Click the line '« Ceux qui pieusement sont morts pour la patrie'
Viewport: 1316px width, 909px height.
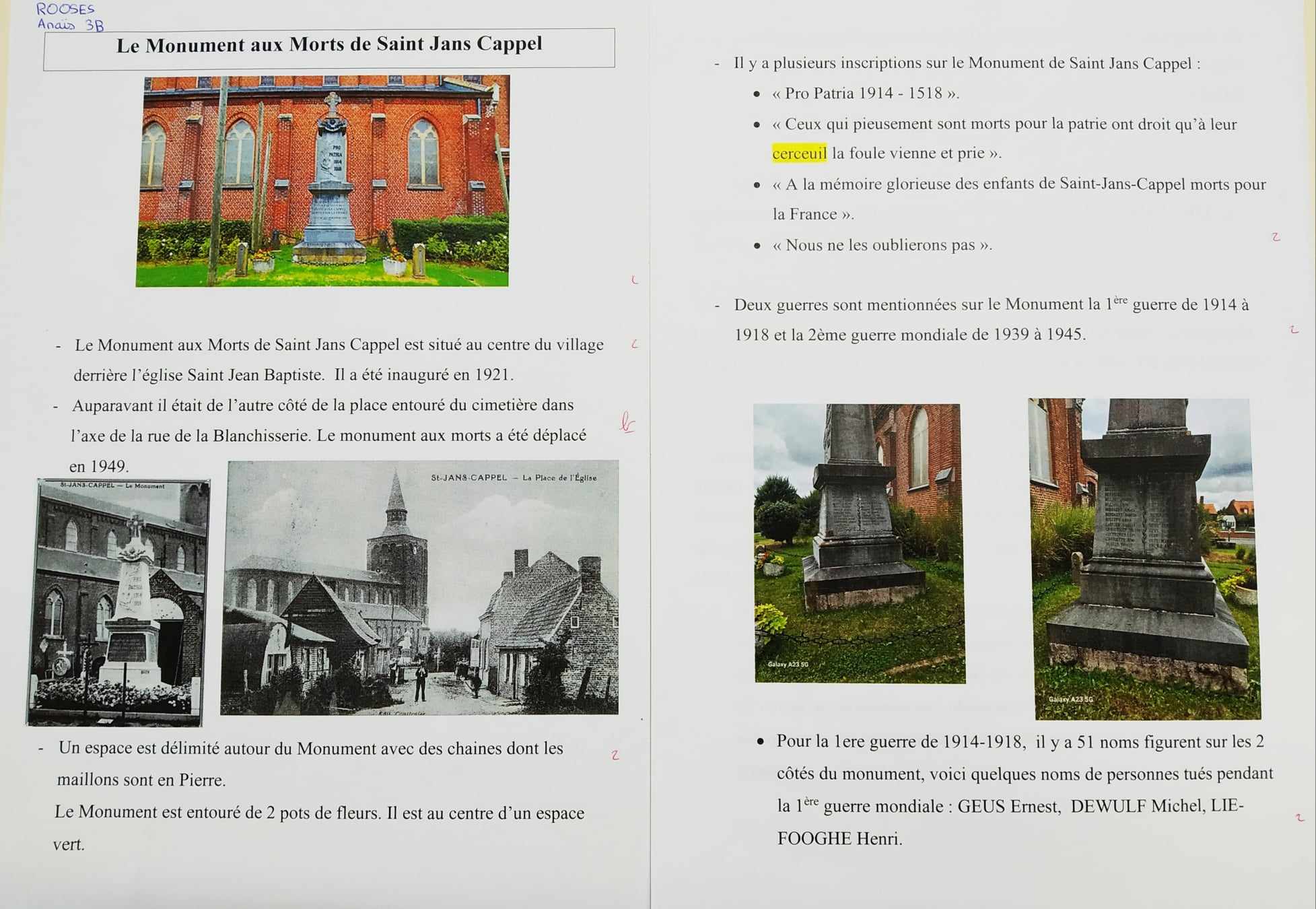[x=1004, y=124]
